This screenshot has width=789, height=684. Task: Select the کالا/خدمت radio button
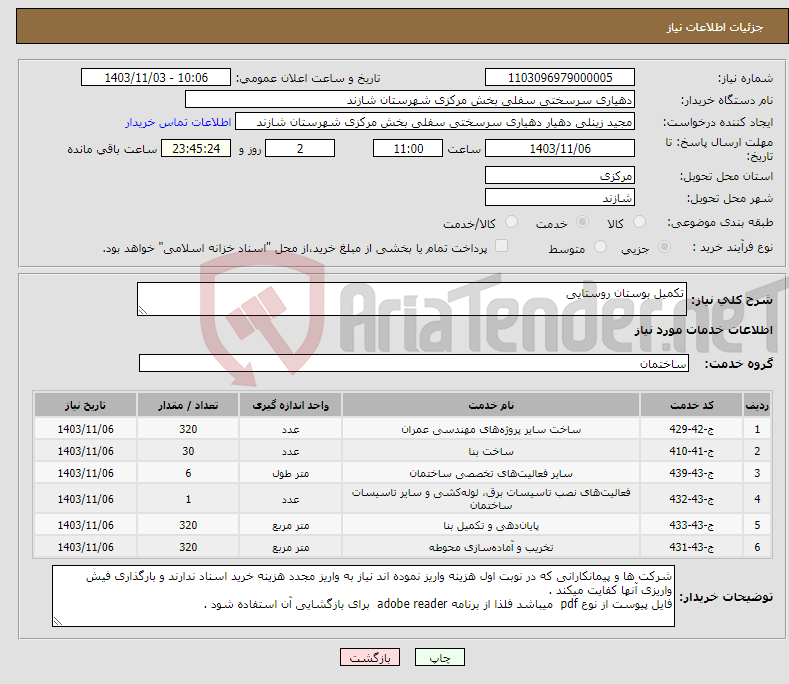pos(511,222)
